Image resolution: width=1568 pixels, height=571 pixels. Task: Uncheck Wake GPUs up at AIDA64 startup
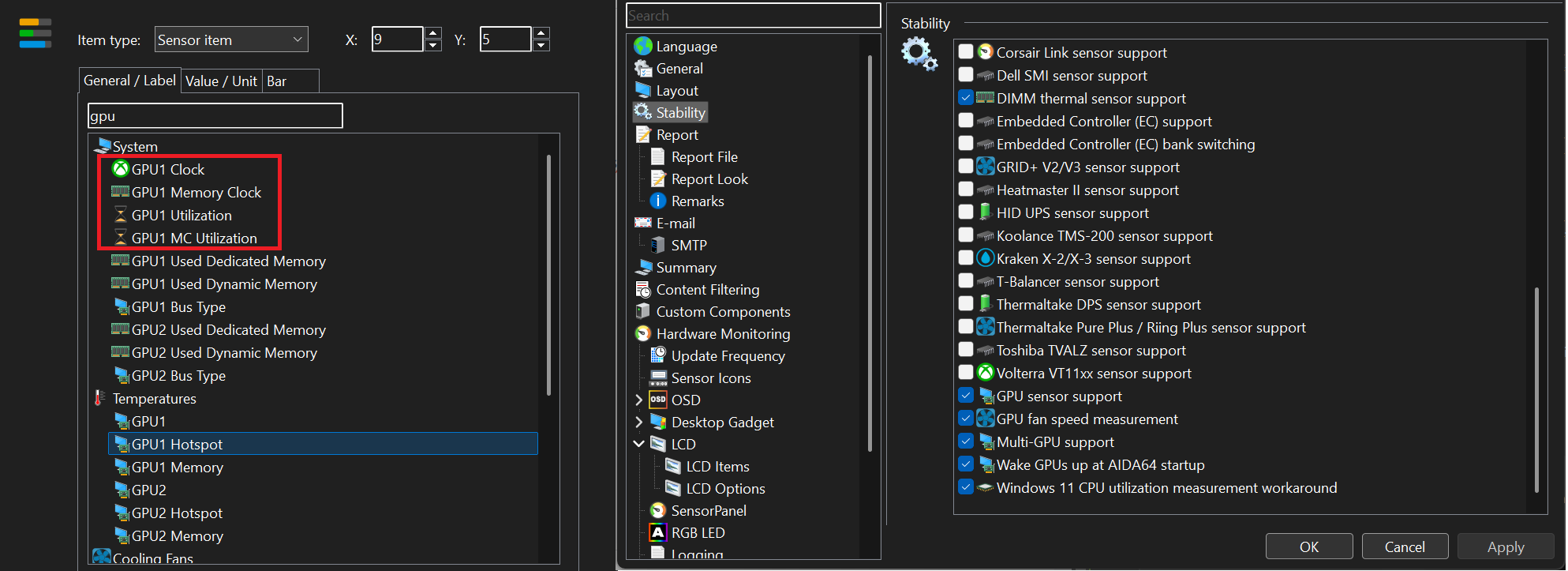click(966, 464)
